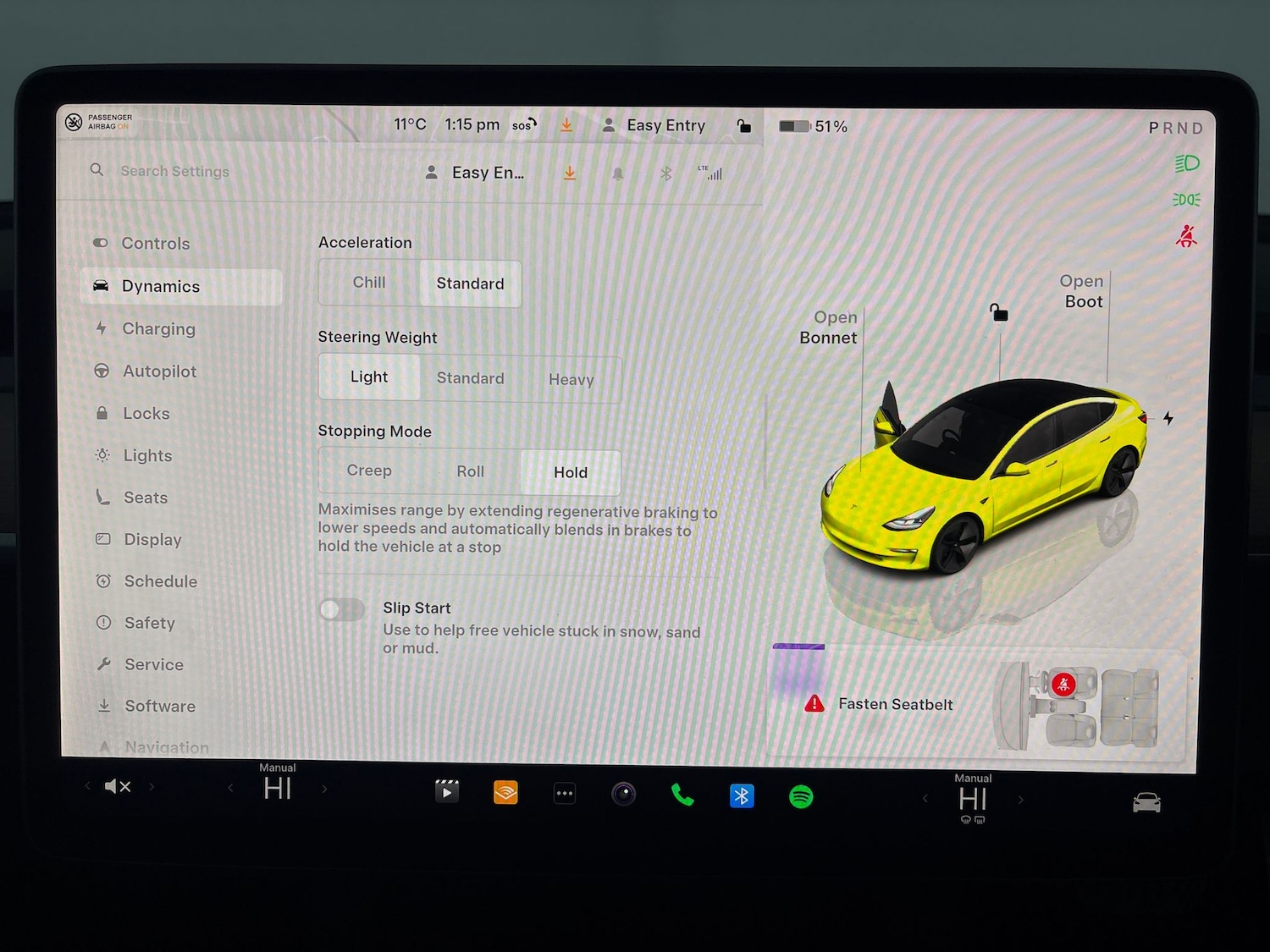The width and height of the screenshot is (1270, 952).
Task: Open Bluetooth settings from the dock
Action: (x=741, y=795)
